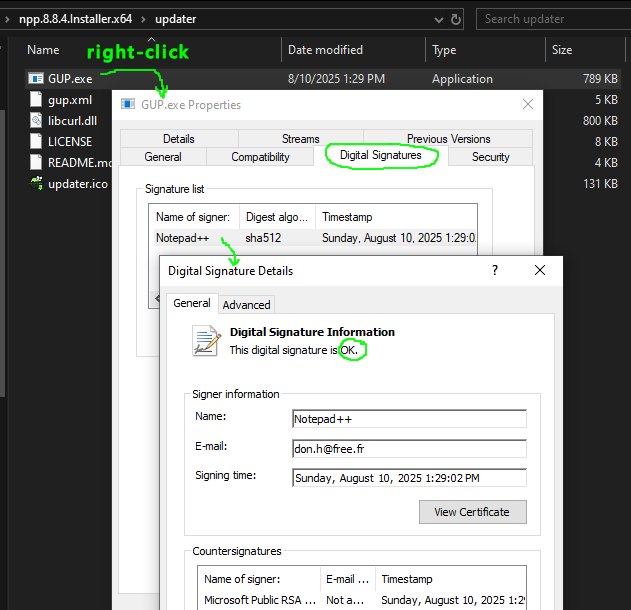The height and width of the screenshot is (610, 631).
Task: Expand breadcrumb arrow before updater folder
Action: click(143, 19)
